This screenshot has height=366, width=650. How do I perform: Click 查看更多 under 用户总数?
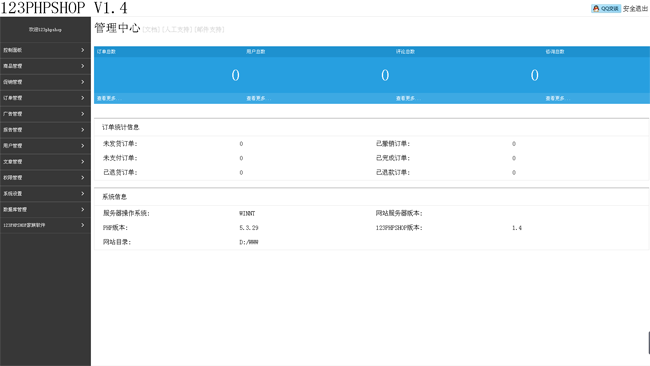coord(259,98)
